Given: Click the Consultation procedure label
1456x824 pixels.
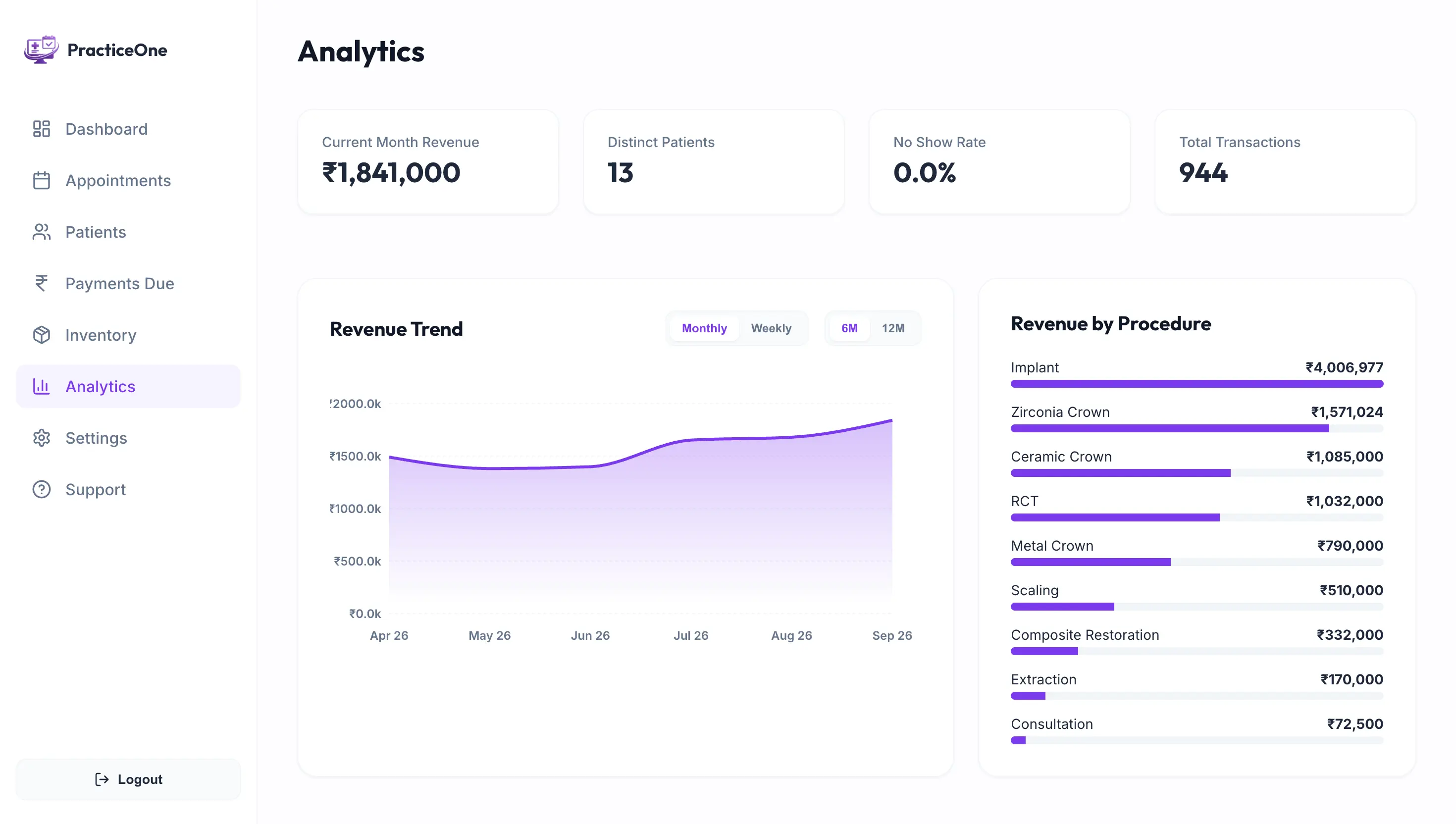Looking at the screenshot, I should [1051, 724].
